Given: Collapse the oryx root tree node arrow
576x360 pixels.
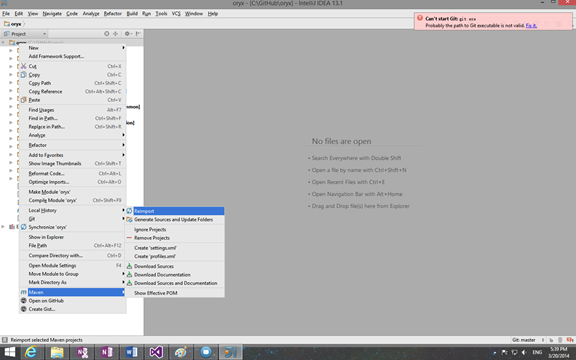Looking at the screenshot, I should 3,43.
